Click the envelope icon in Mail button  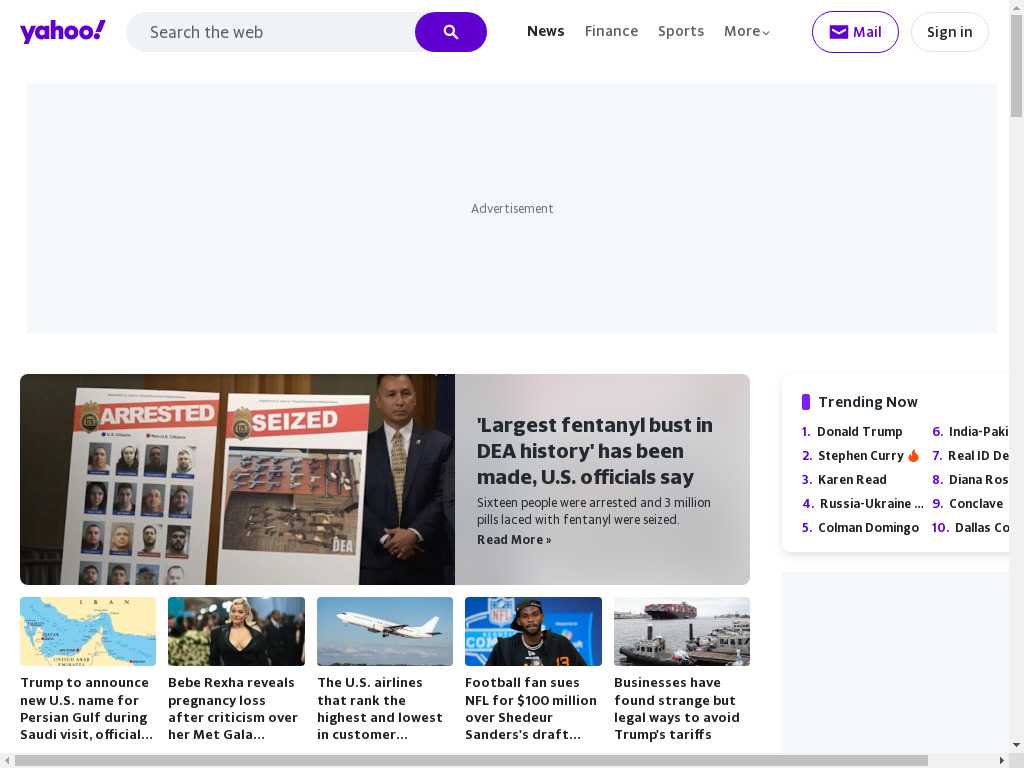click(x=839, y=32)
